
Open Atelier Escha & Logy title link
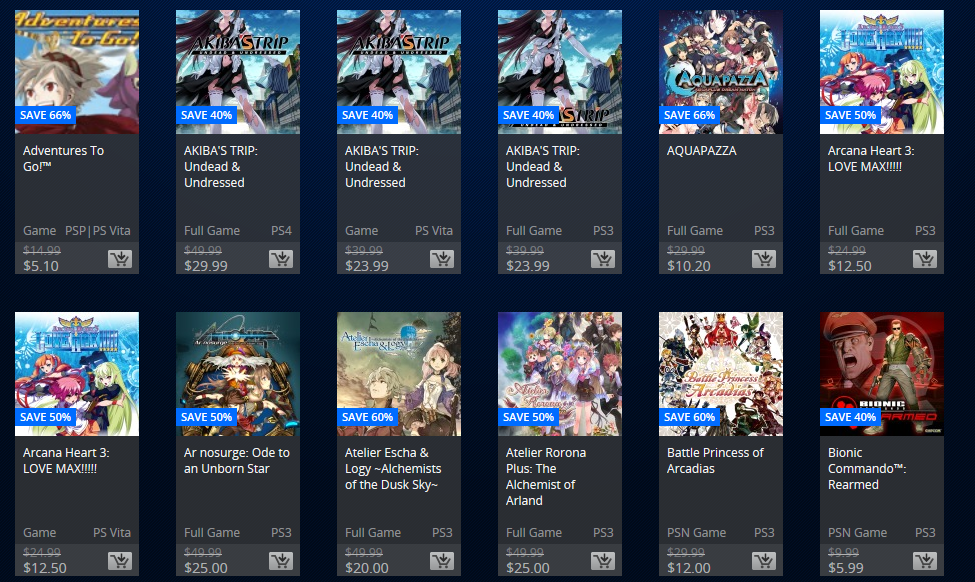[393, 469]
